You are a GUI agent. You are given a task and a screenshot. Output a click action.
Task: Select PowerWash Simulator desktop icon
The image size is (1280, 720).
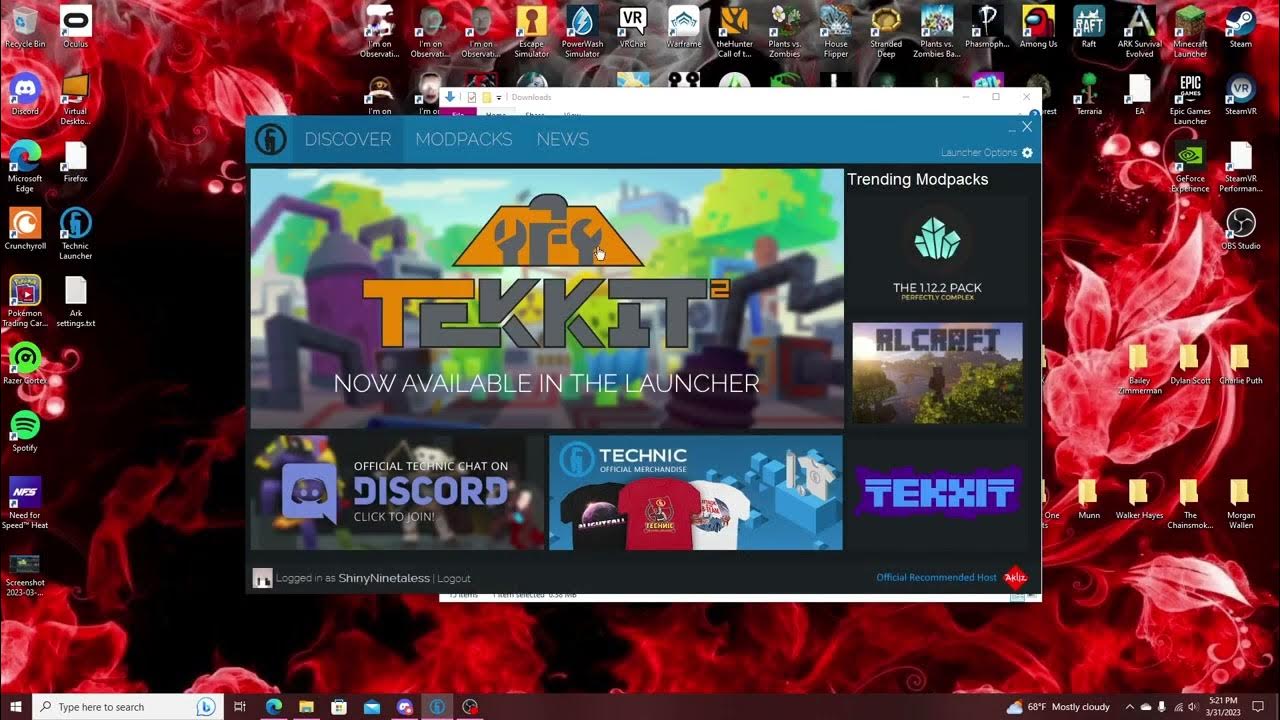pos(582,32)
